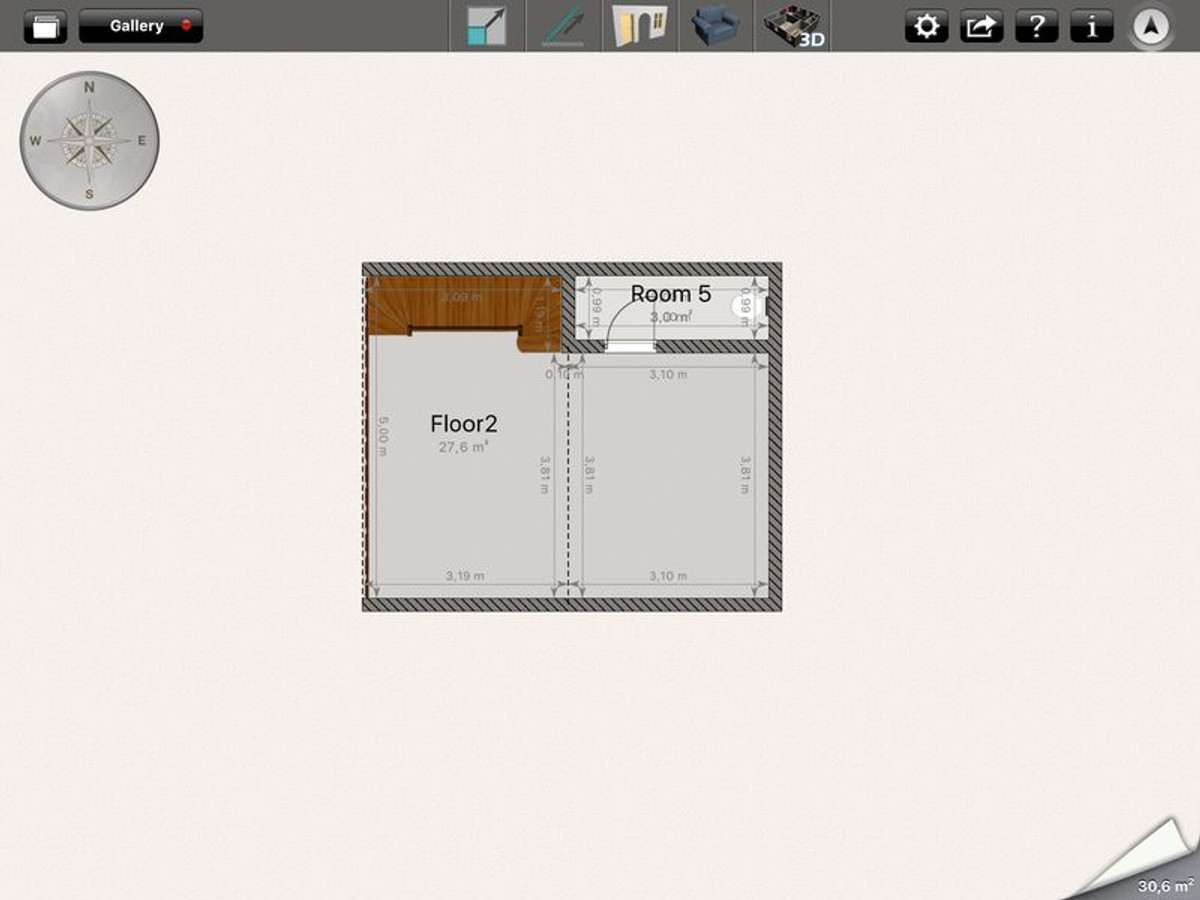
Task: Switch to 3D view mode
Action: [x=793, y=26]
